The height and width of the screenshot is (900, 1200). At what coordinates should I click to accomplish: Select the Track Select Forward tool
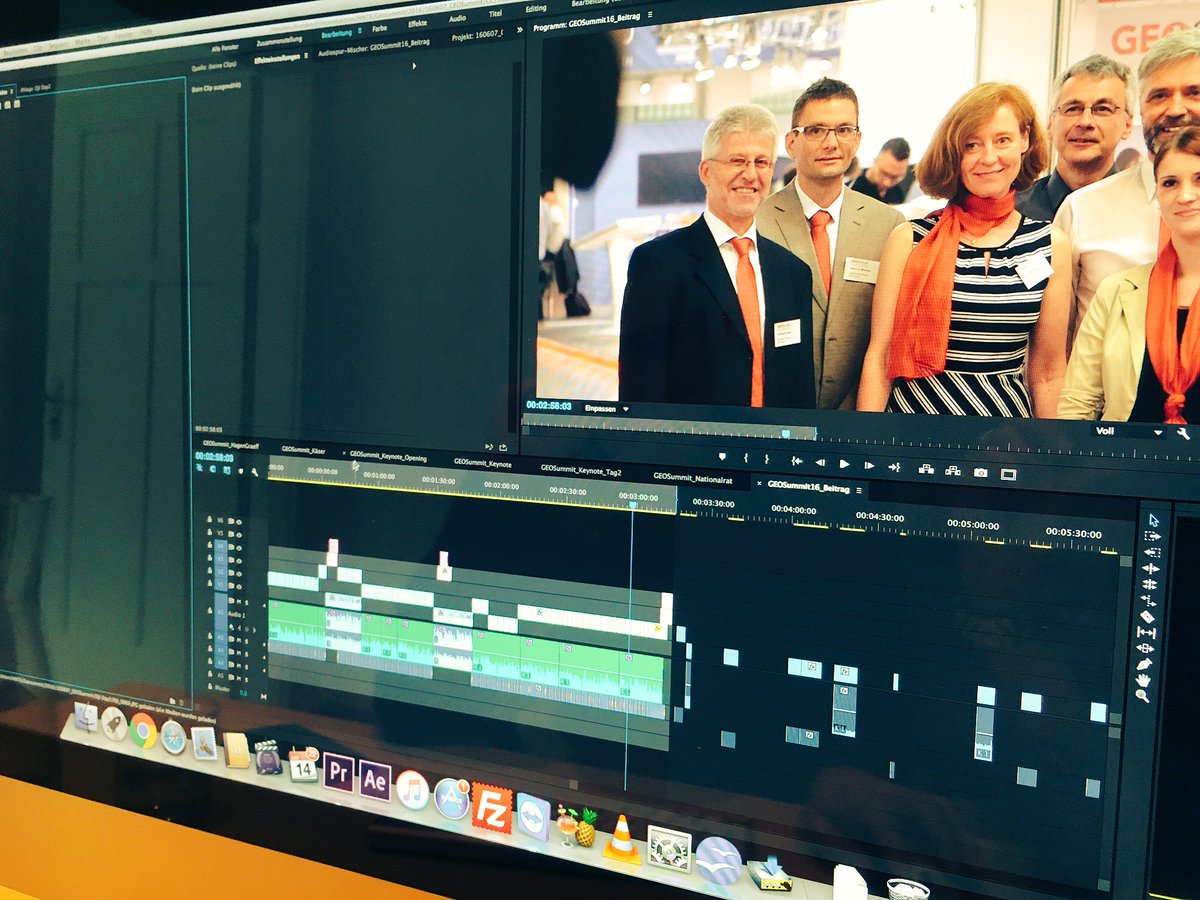(x=1152, y=536)
